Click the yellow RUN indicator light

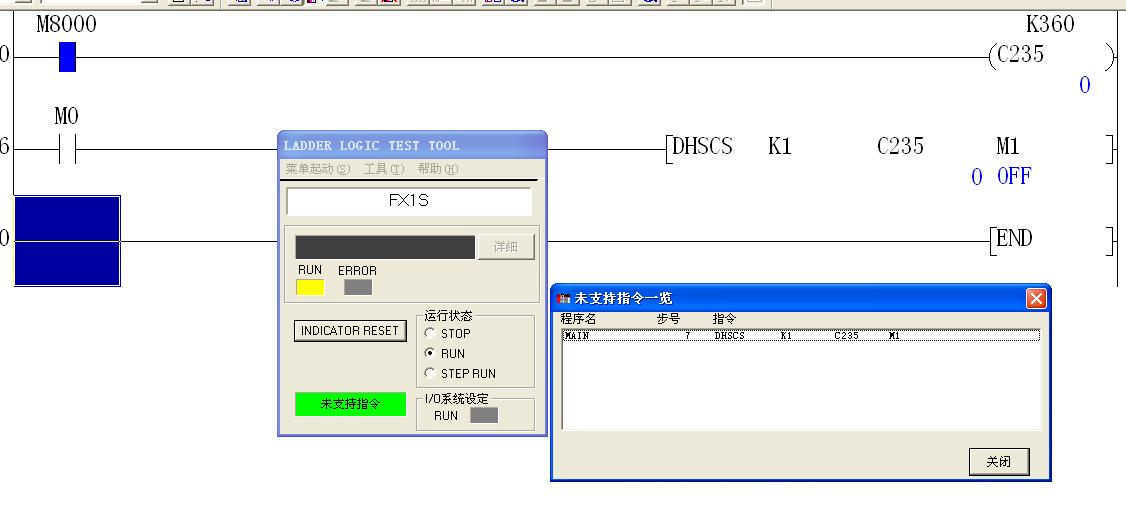(310, 287)
